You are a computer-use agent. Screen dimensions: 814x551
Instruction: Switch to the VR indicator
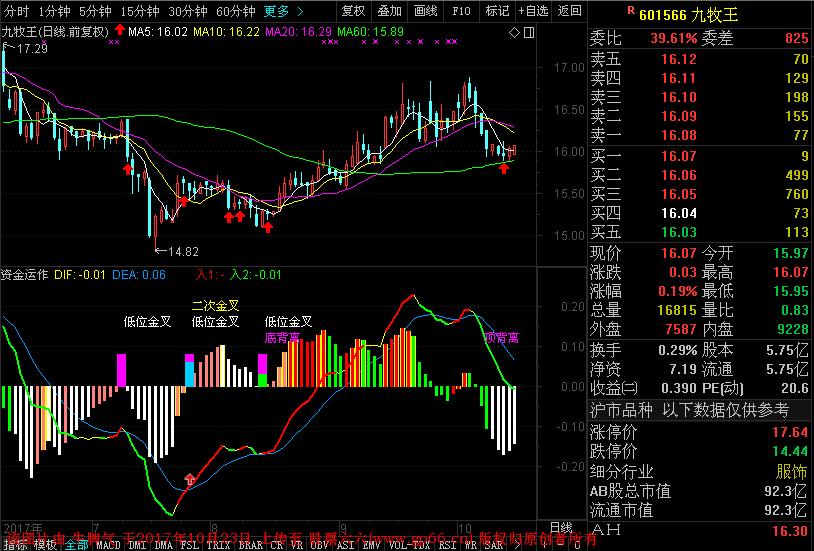coord(297,545)
